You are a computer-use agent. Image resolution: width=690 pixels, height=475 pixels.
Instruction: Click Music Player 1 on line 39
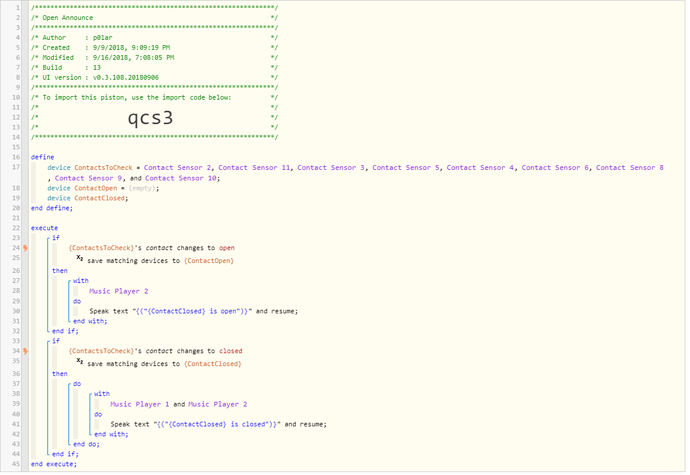coord(139,404)
